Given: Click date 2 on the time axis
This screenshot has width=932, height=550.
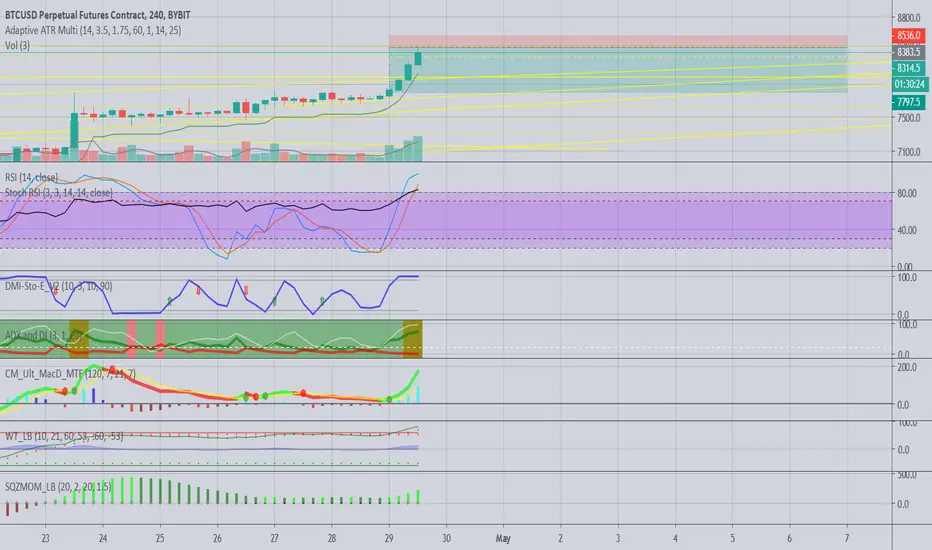Looking at the screenshot, I should 560,538.
